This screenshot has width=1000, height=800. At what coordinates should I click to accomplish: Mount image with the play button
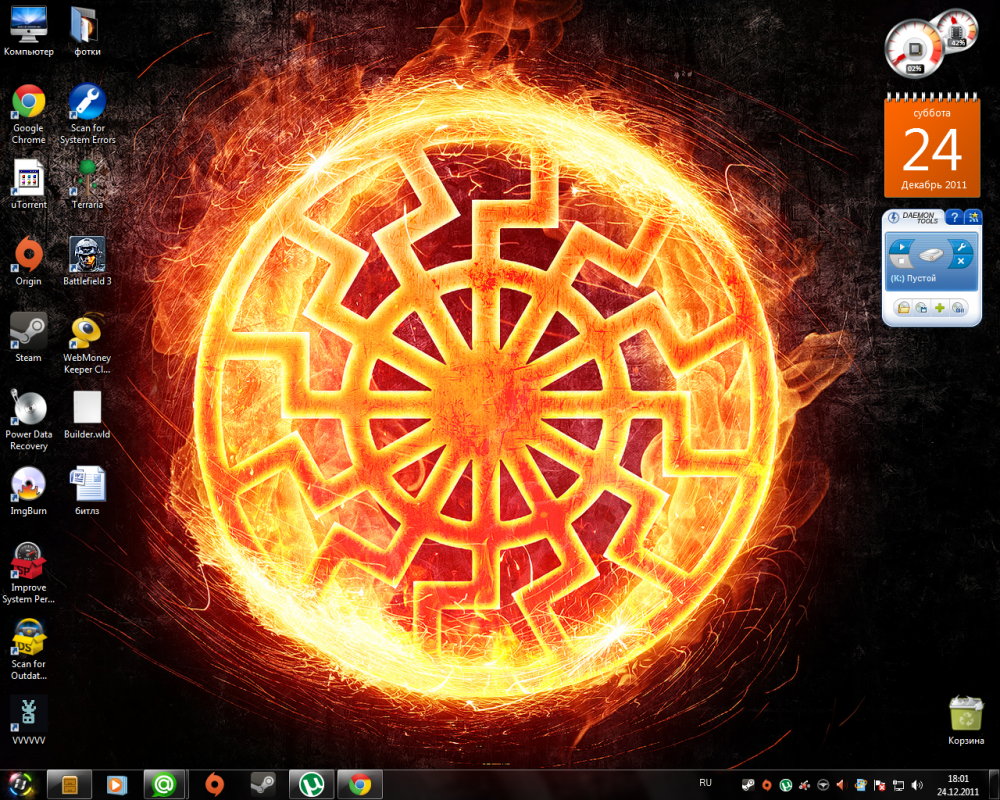coord(901,247)
